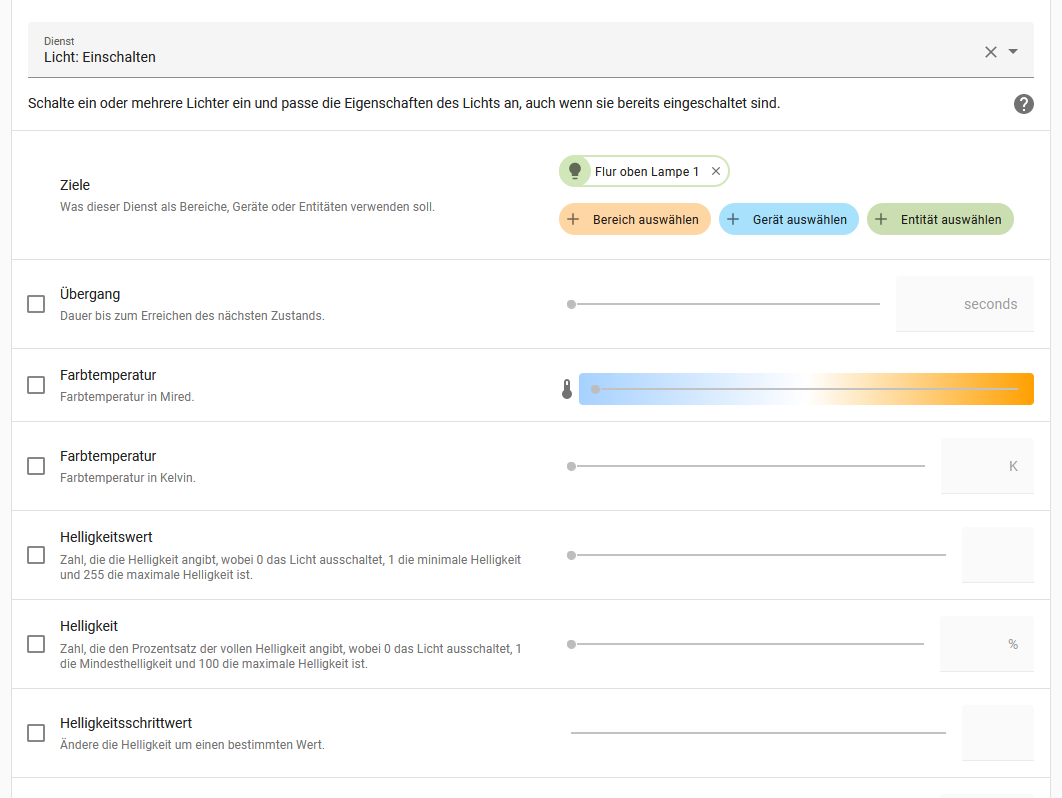
Task: Click plus icon on Bereich auswählen
Action: click(x=573, y=219)
